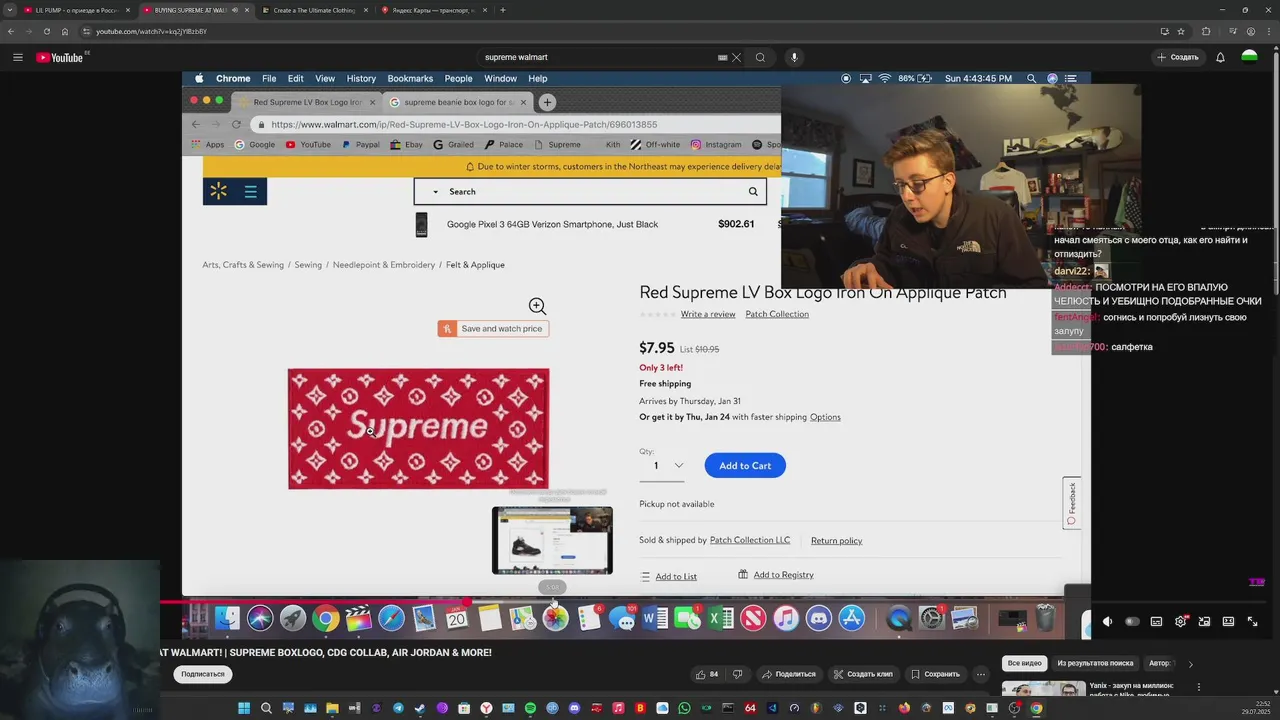Open the Return policy link
Image resolution: width=1280 pixels, height=720 pixels.
(x=836, y=541)
